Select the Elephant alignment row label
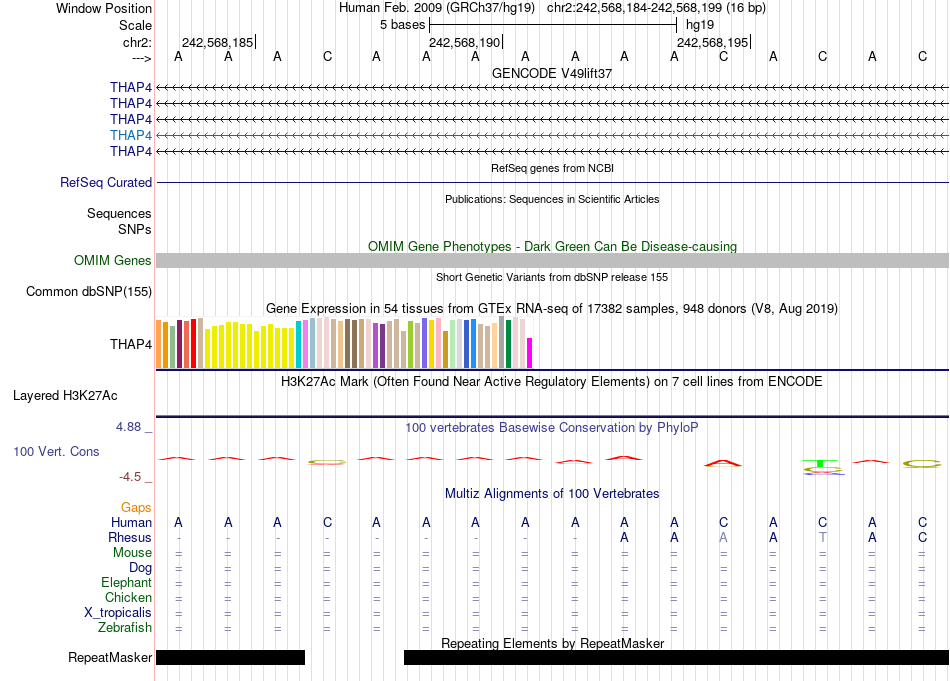This screenshot has width=950, height=681. [127, 583]
